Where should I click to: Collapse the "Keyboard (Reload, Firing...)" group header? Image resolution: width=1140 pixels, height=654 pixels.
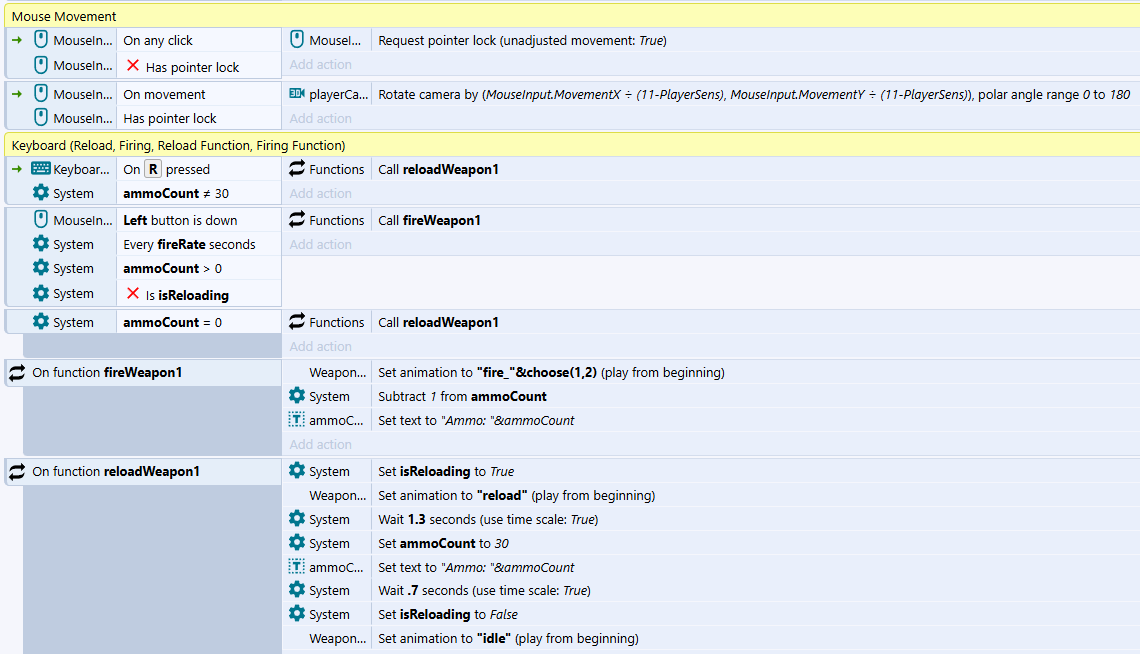pos(178,145)
